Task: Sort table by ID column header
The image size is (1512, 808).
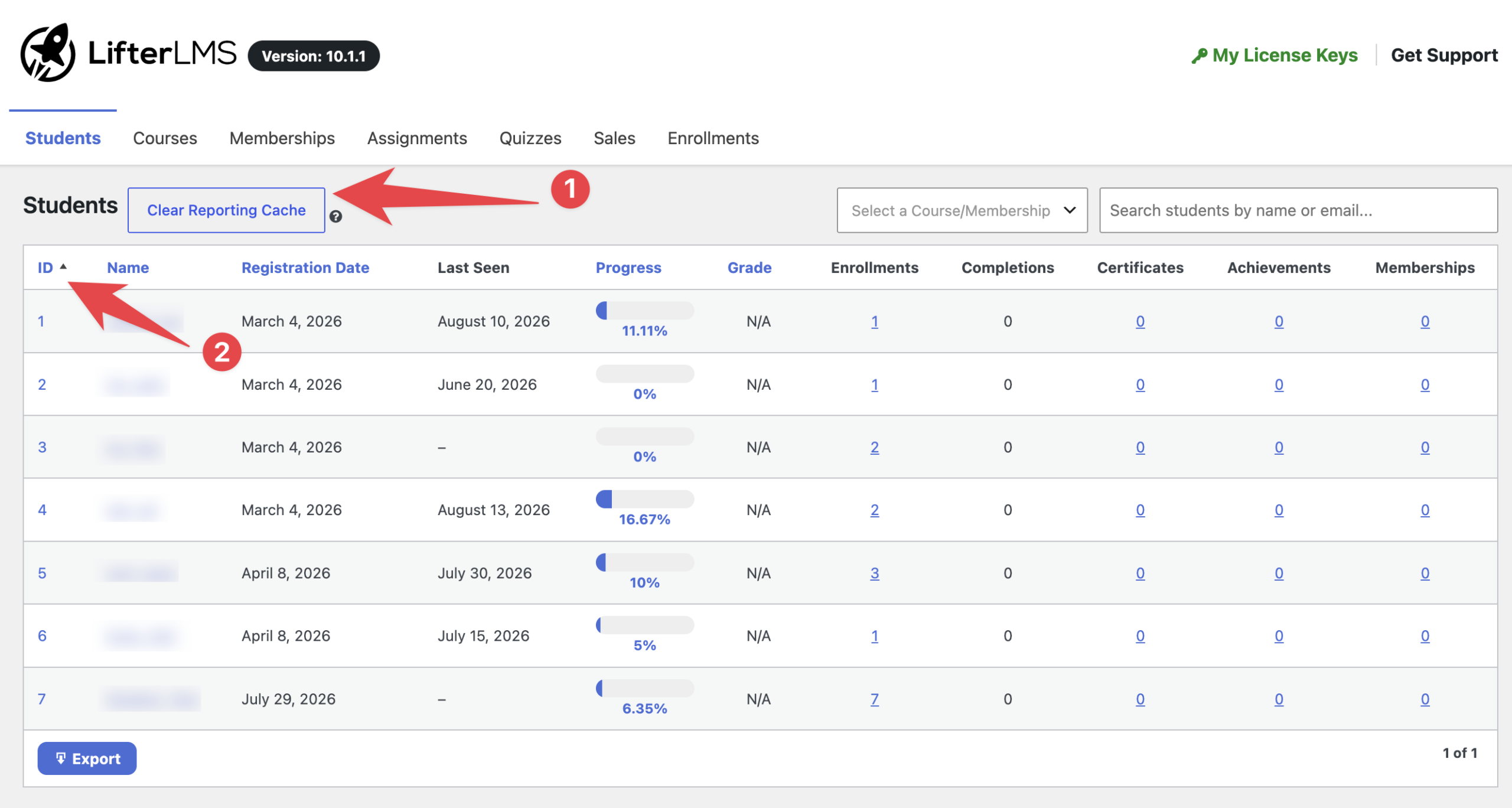Action: [45, 268]
